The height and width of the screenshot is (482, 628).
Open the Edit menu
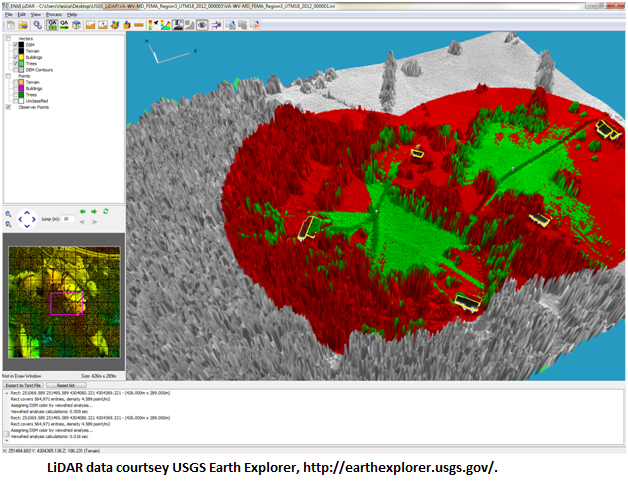(x=21, y=14)
